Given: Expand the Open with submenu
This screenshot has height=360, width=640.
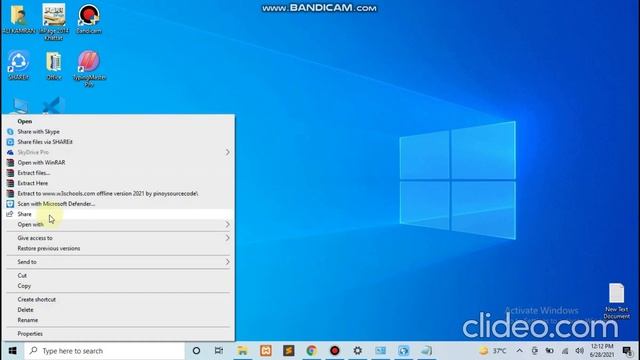Looking at the screenshot, I should click(118, 224).
